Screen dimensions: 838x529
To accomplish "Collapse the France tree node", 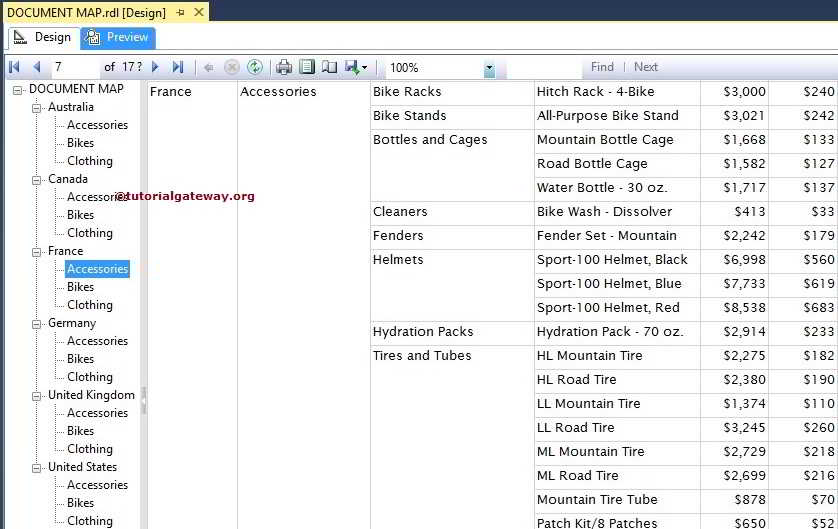I will 36,252.
